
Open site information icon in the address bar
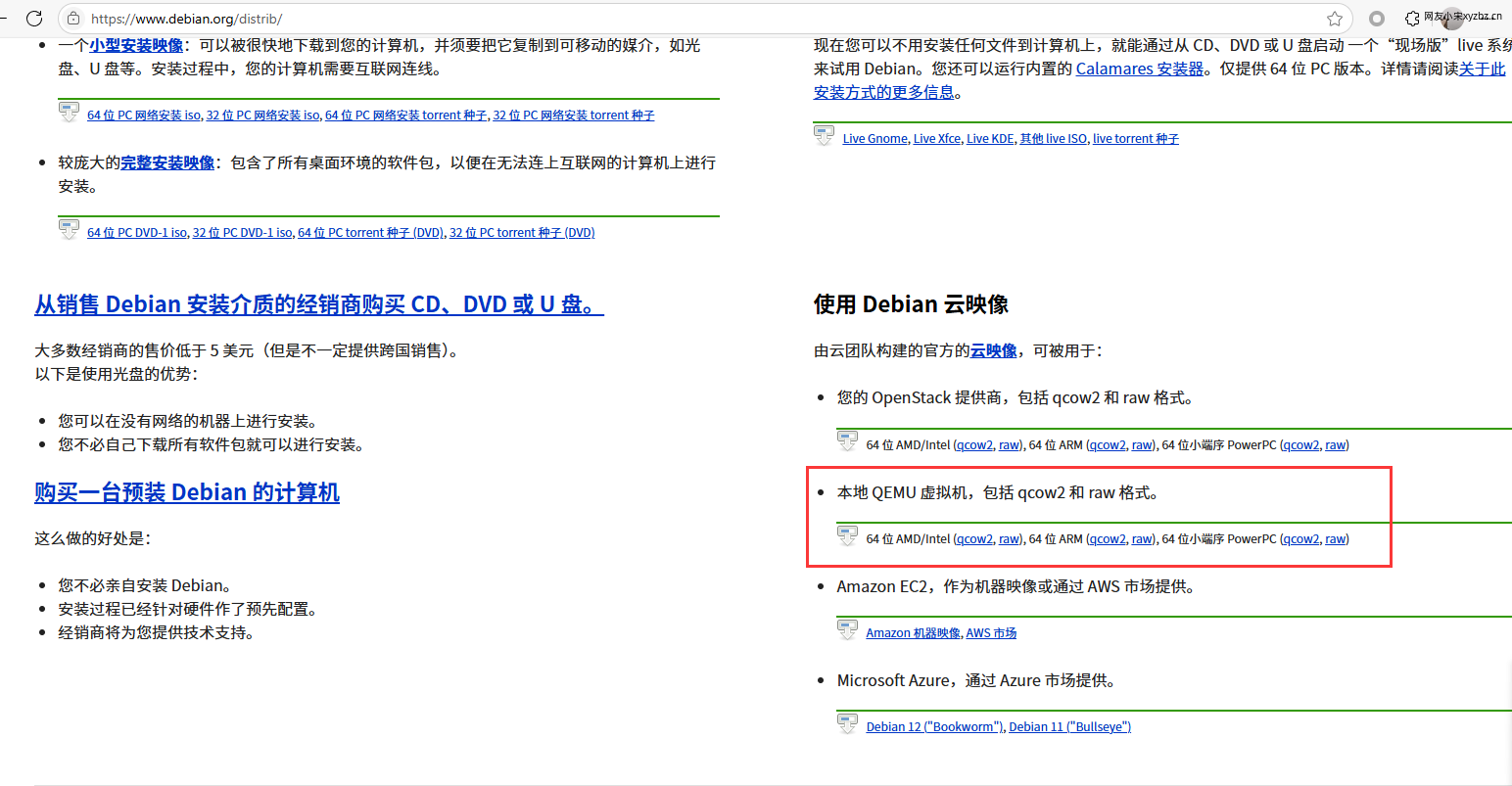click(x=73, y=19)
